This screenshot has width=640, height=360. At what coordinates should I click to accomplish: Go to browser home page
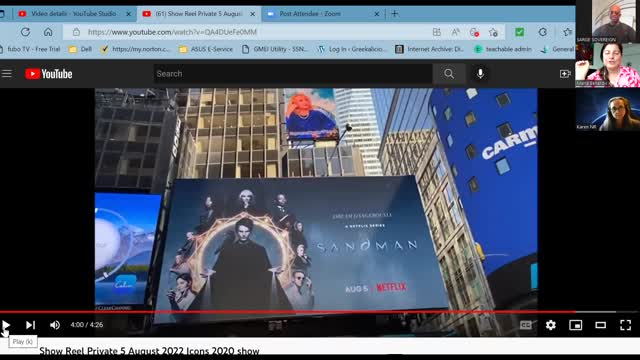tap(48, 32)
